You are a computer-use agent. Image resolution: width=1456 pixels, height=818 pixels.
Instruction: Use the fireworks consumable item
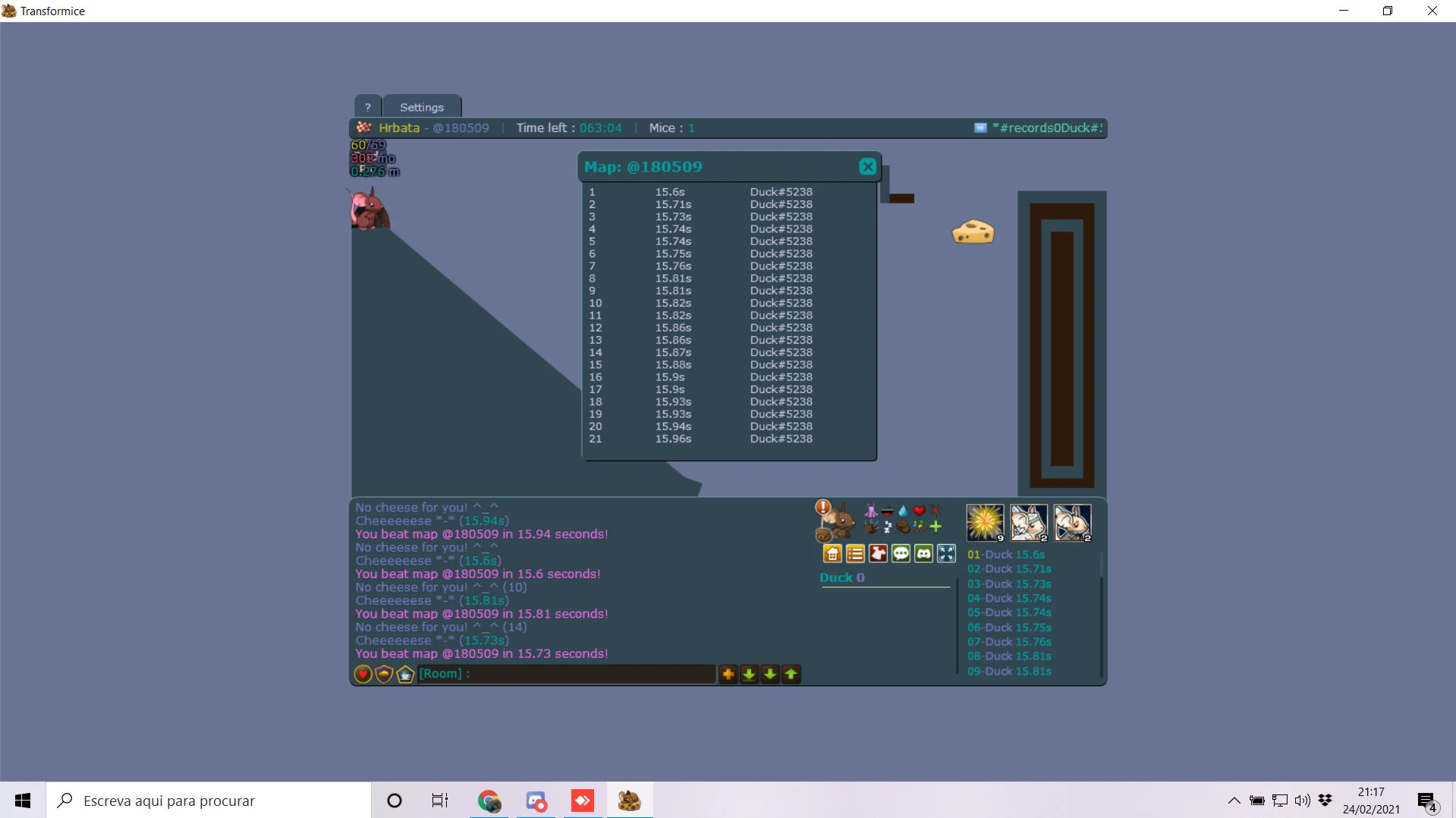[x=985, y=523]
